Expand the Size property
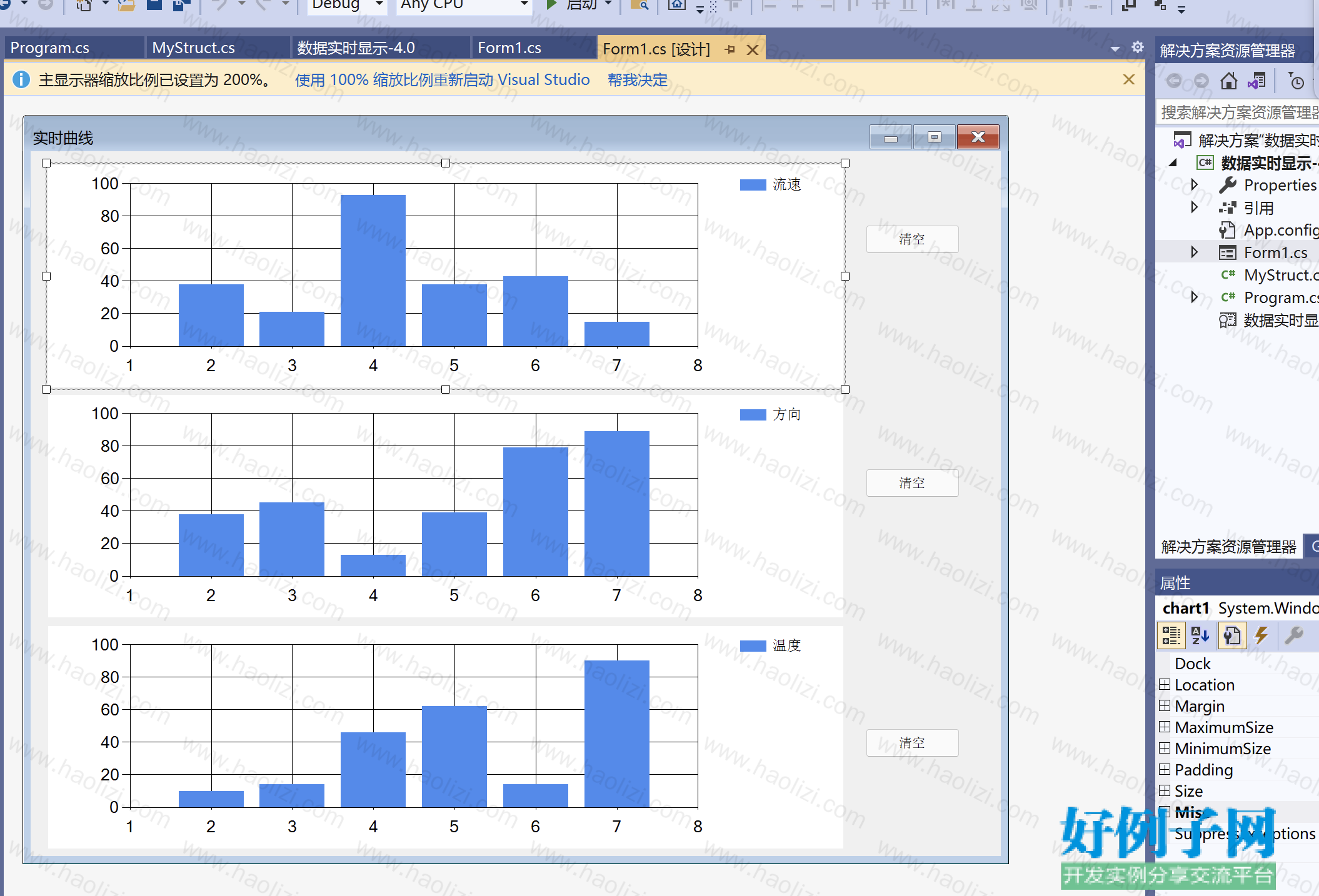 (x=1164, y=791)
